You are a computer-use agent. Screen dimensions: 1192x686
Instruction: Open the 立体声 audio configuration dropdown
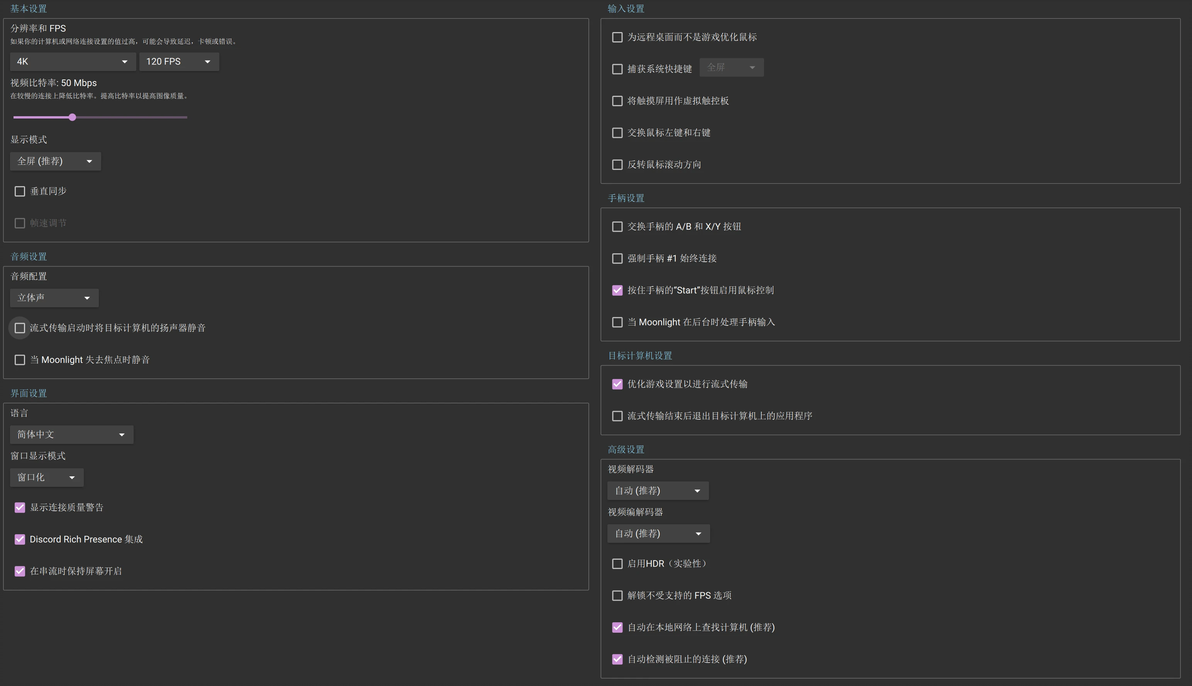tap(54, 298)
